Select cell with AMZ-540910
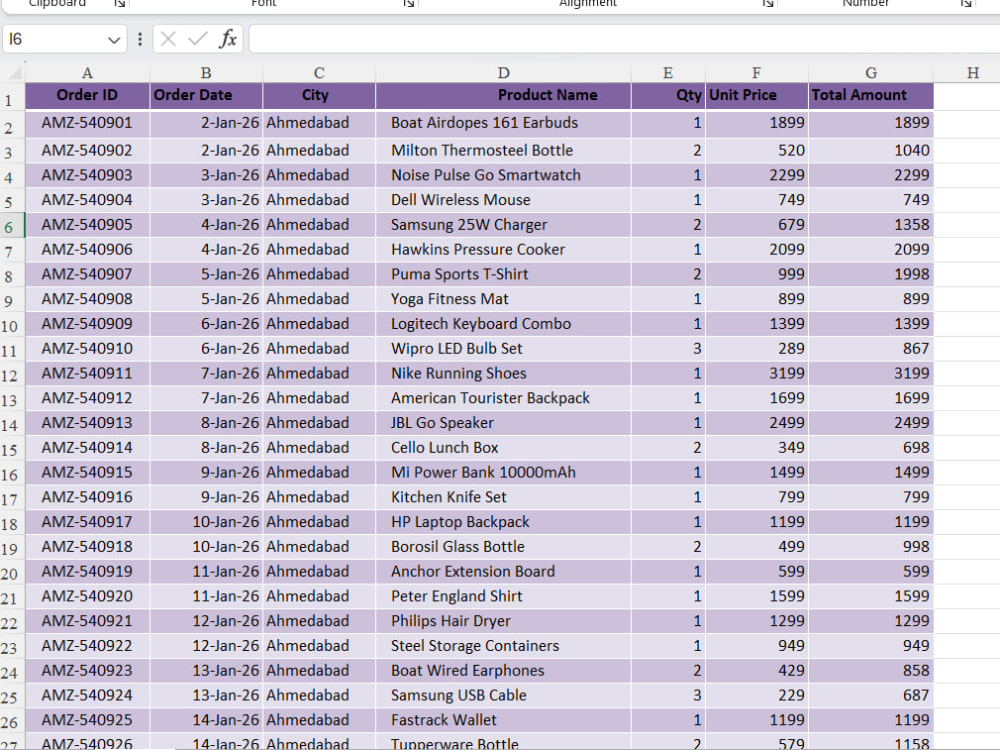 (x=87, y=349)
